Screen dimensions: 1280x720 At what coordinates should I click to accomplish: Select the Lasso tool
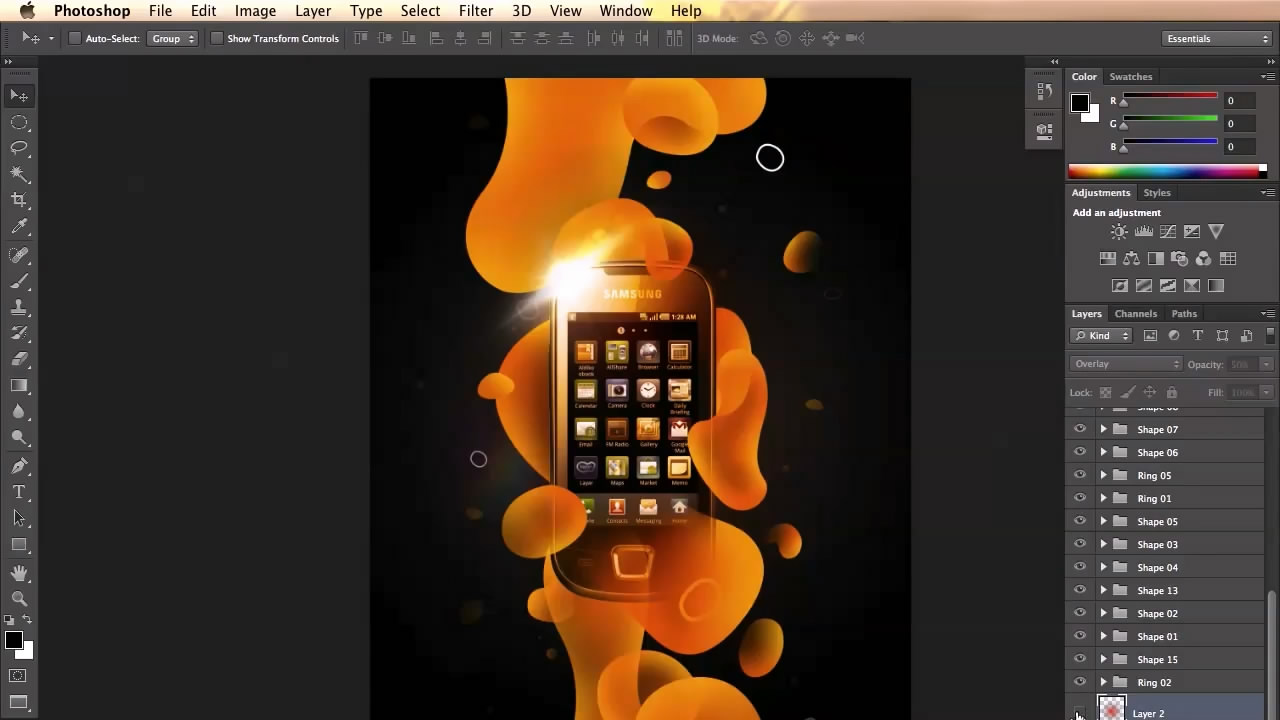point(19,148)
